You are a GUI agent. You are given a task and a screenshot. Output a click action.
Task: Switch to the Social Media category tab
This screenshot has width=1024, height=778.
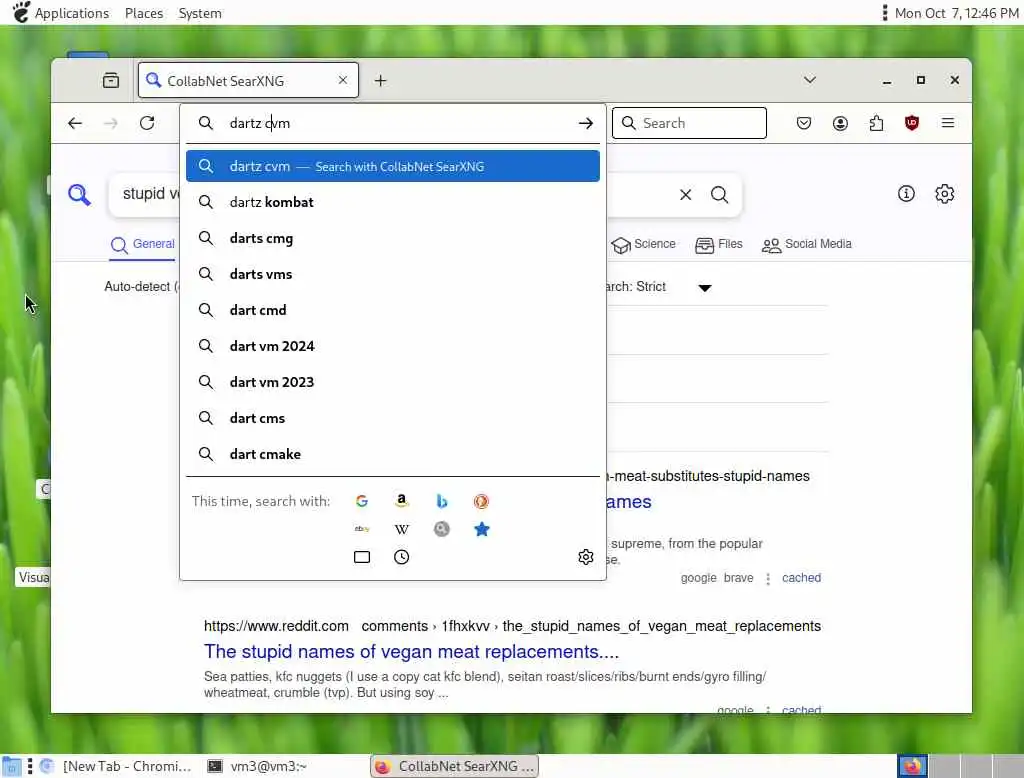807,244
